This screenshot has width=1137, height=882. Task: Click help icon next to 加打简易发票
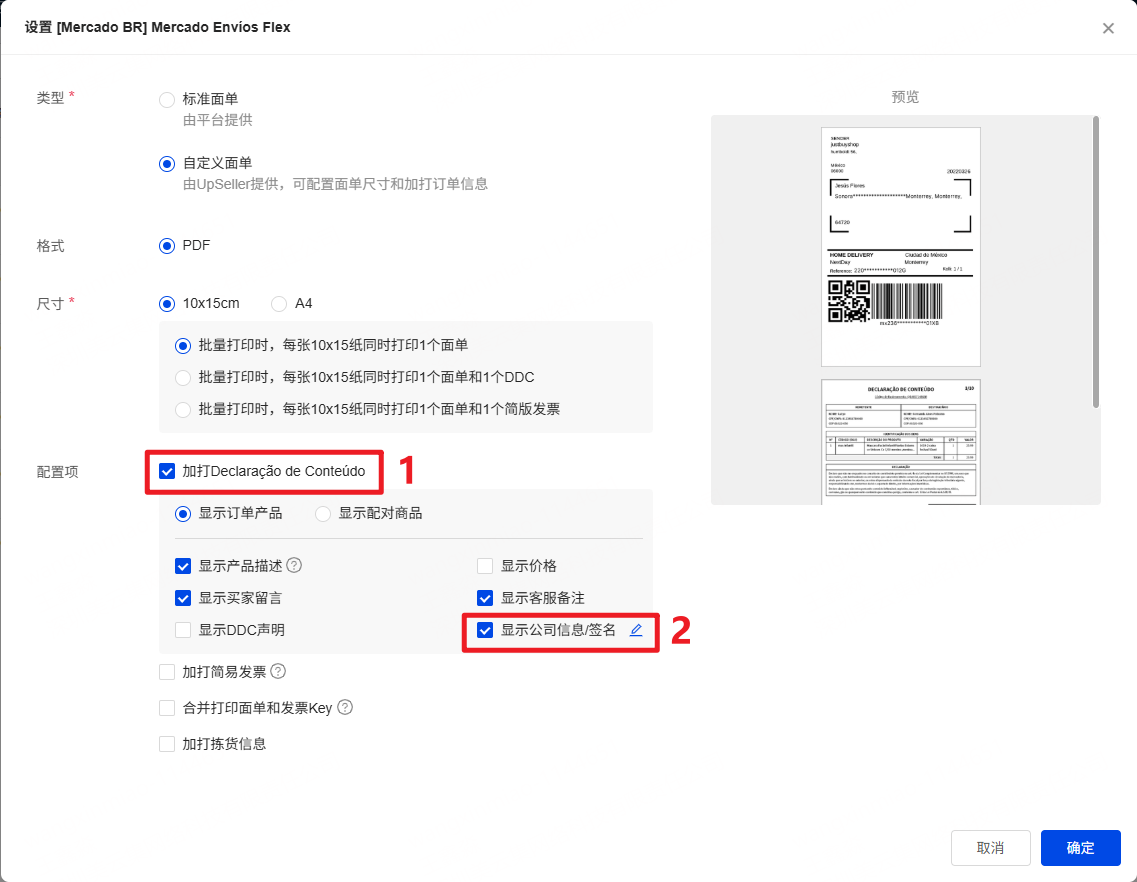pyautogui.click(x=278, y=671)
